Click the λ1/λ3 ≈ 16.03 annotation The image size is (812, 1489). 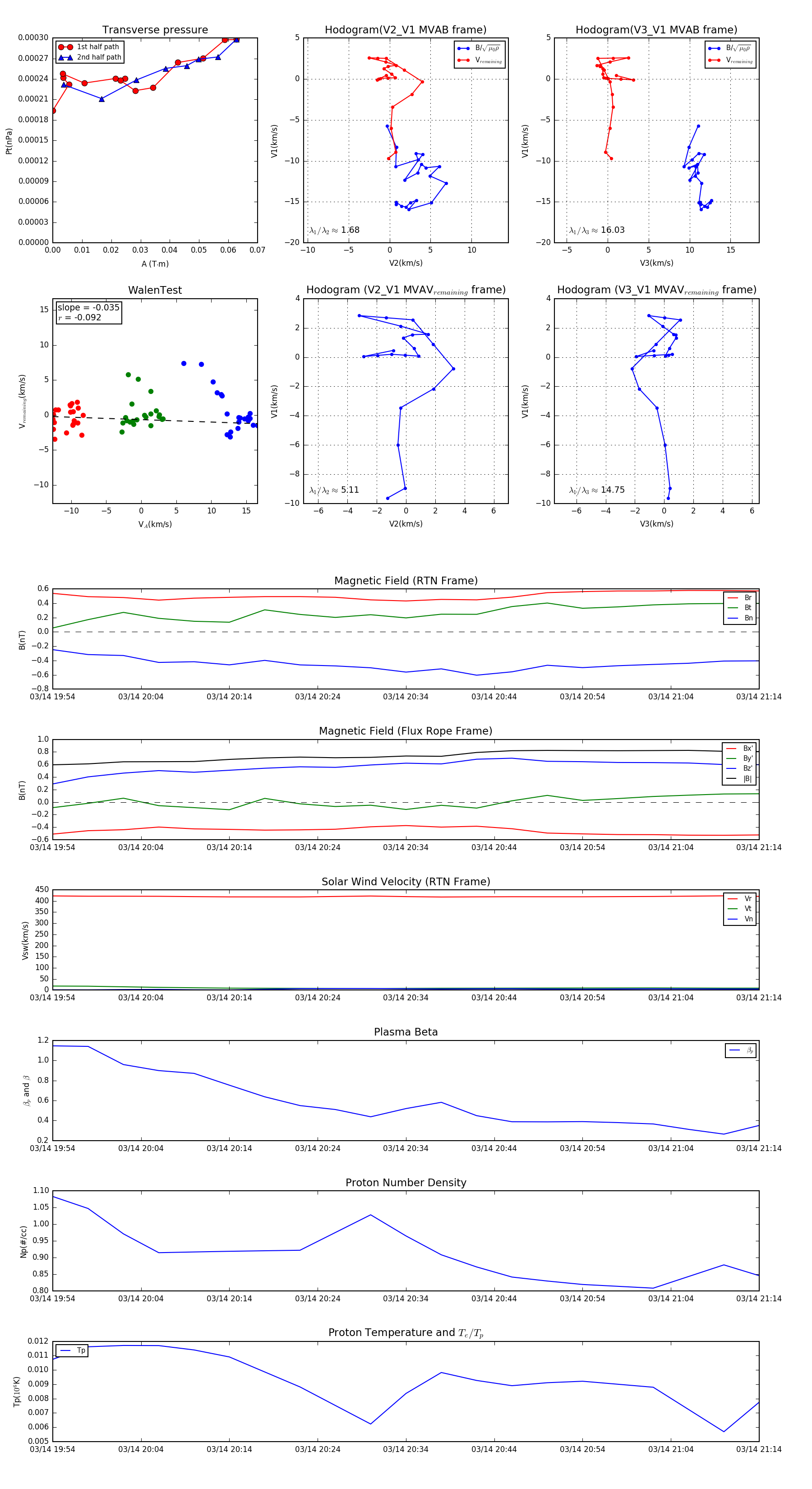[597, 230]
